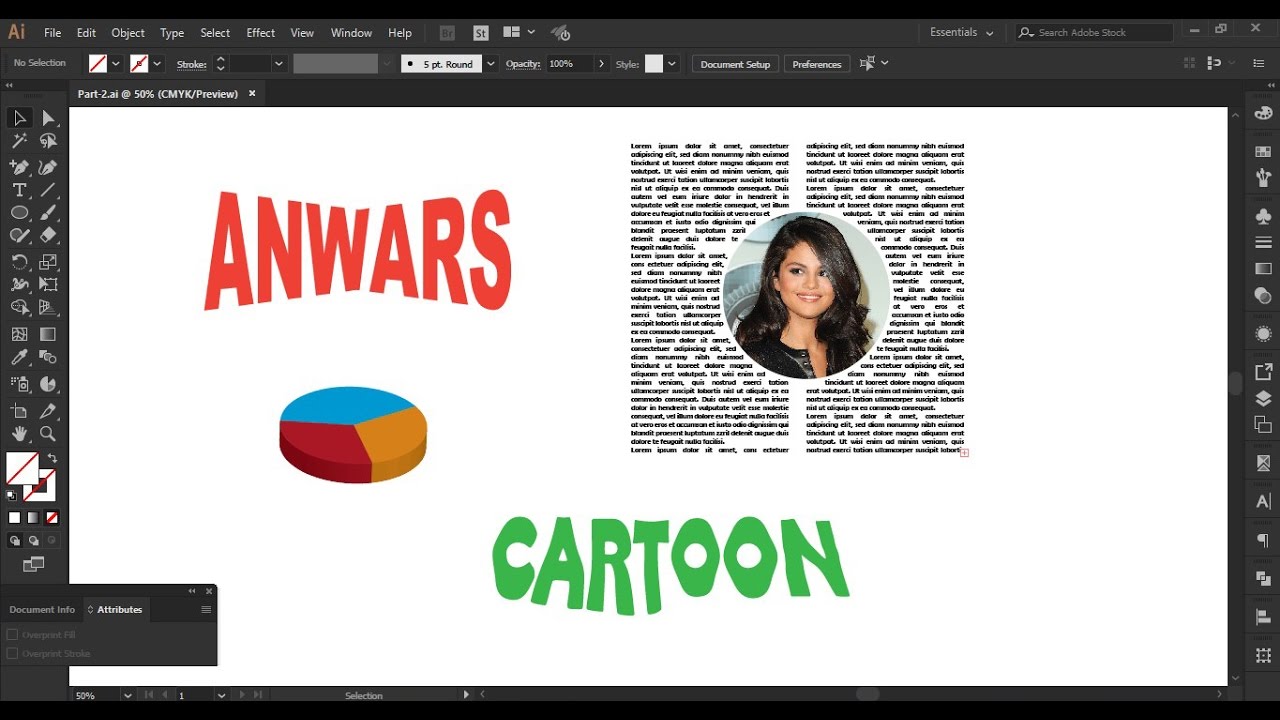Open the Paragraph panel icon

coord(1263,541)
